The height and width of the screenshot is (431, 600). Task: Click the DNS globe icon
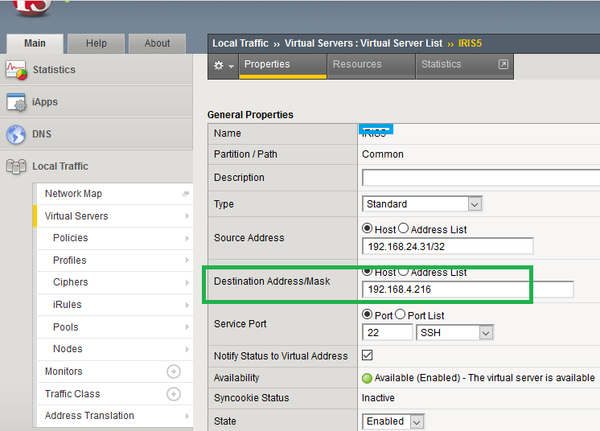16,135
